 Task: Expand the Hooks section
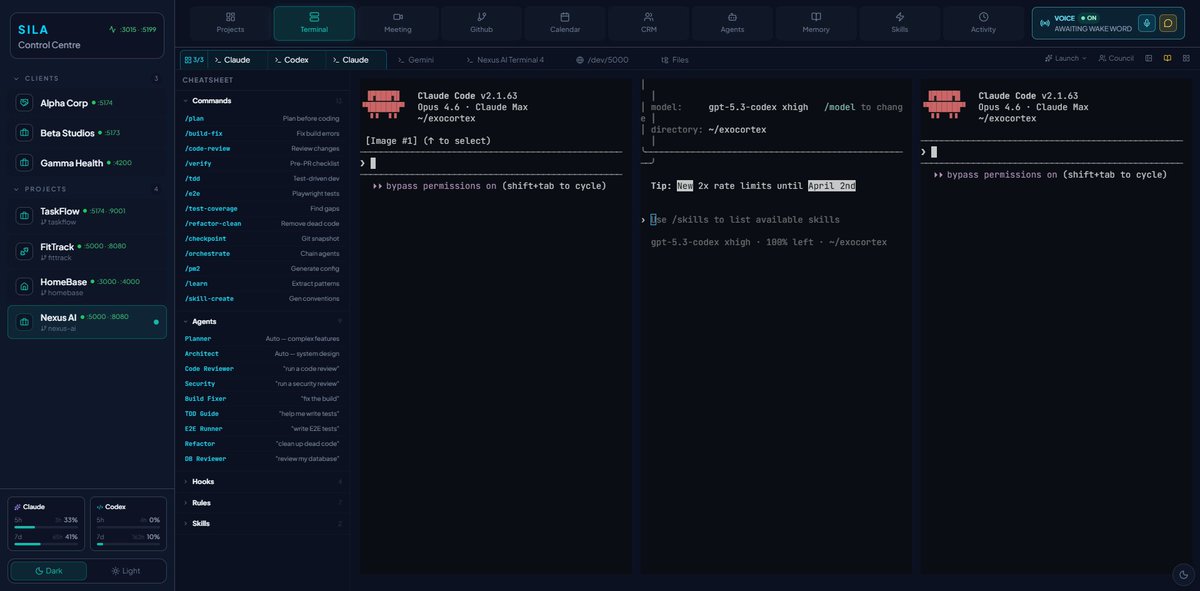(263, 481)
